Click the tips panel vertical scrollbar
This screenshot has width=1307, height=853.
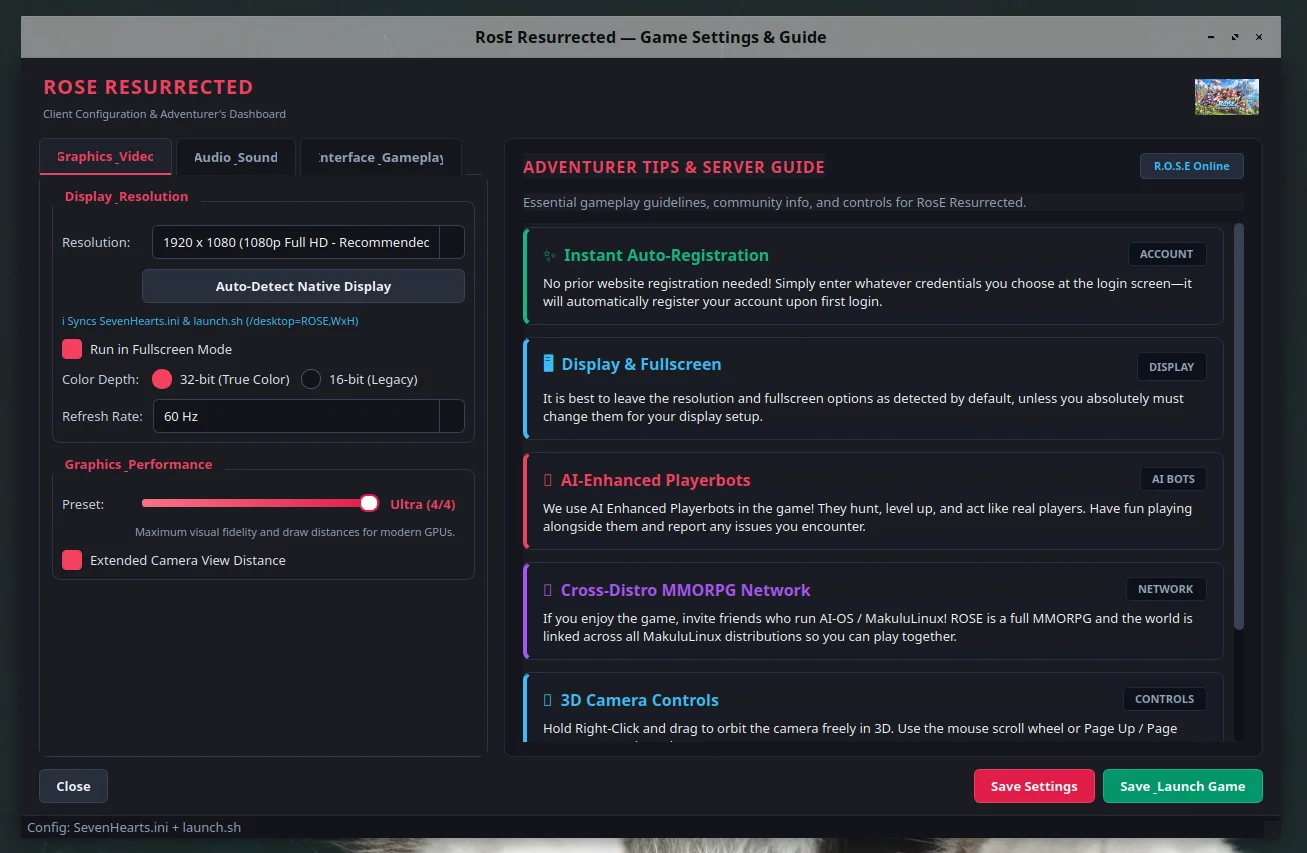pos(1239,426)
